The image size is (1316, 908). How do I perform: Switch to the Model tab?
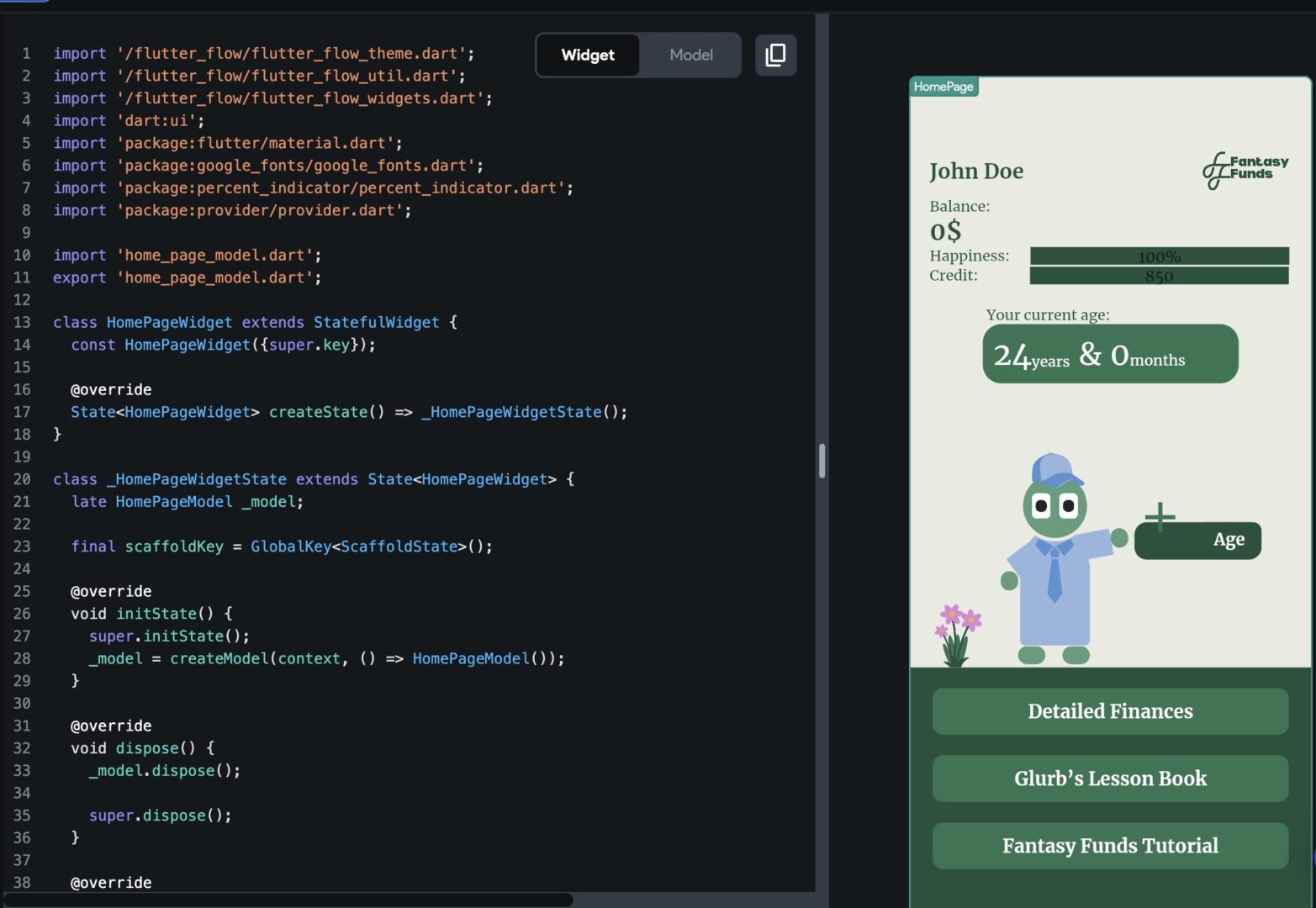[x=690, y=55]
